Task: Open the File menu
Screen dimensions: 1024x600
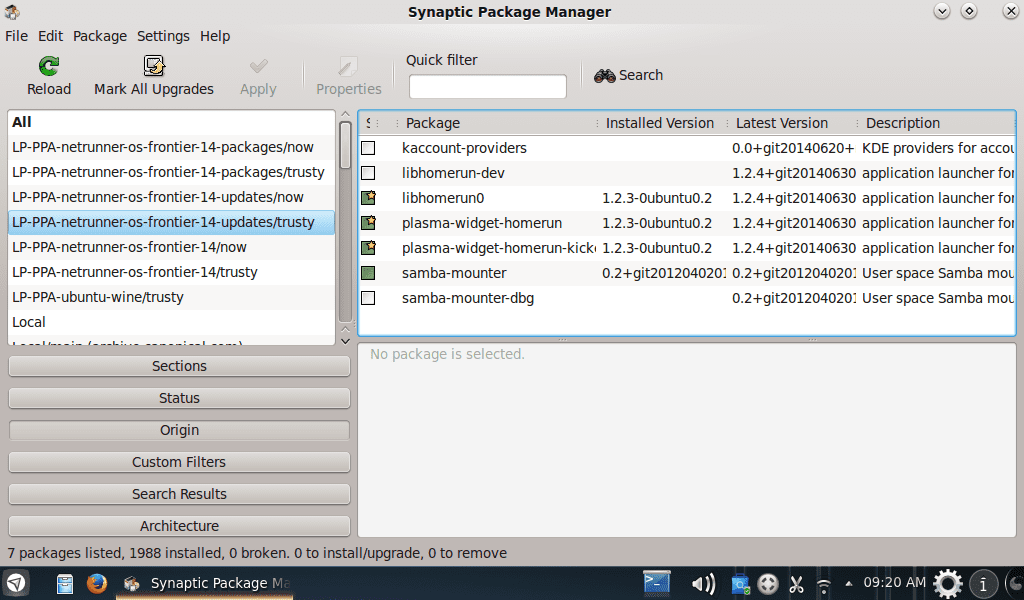Action: pos(16,36)
